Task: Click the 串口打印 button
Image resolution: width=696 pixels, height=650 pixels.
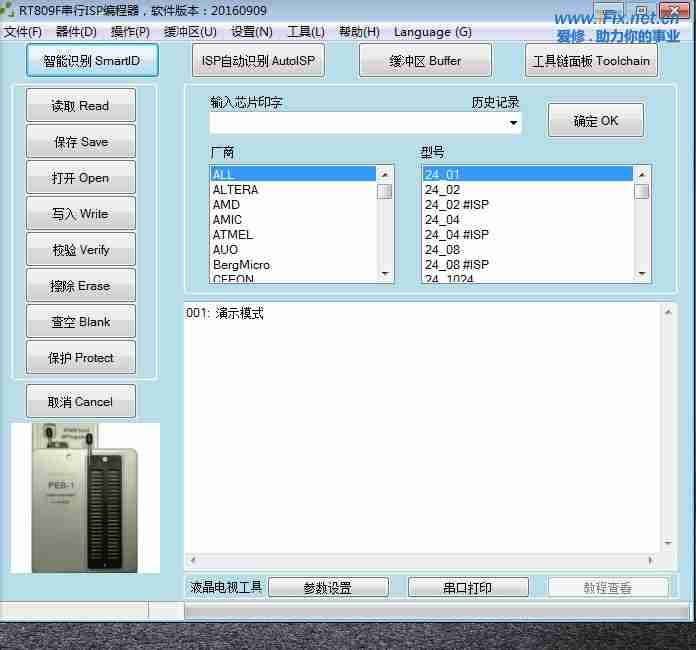Action: (467, 588)
